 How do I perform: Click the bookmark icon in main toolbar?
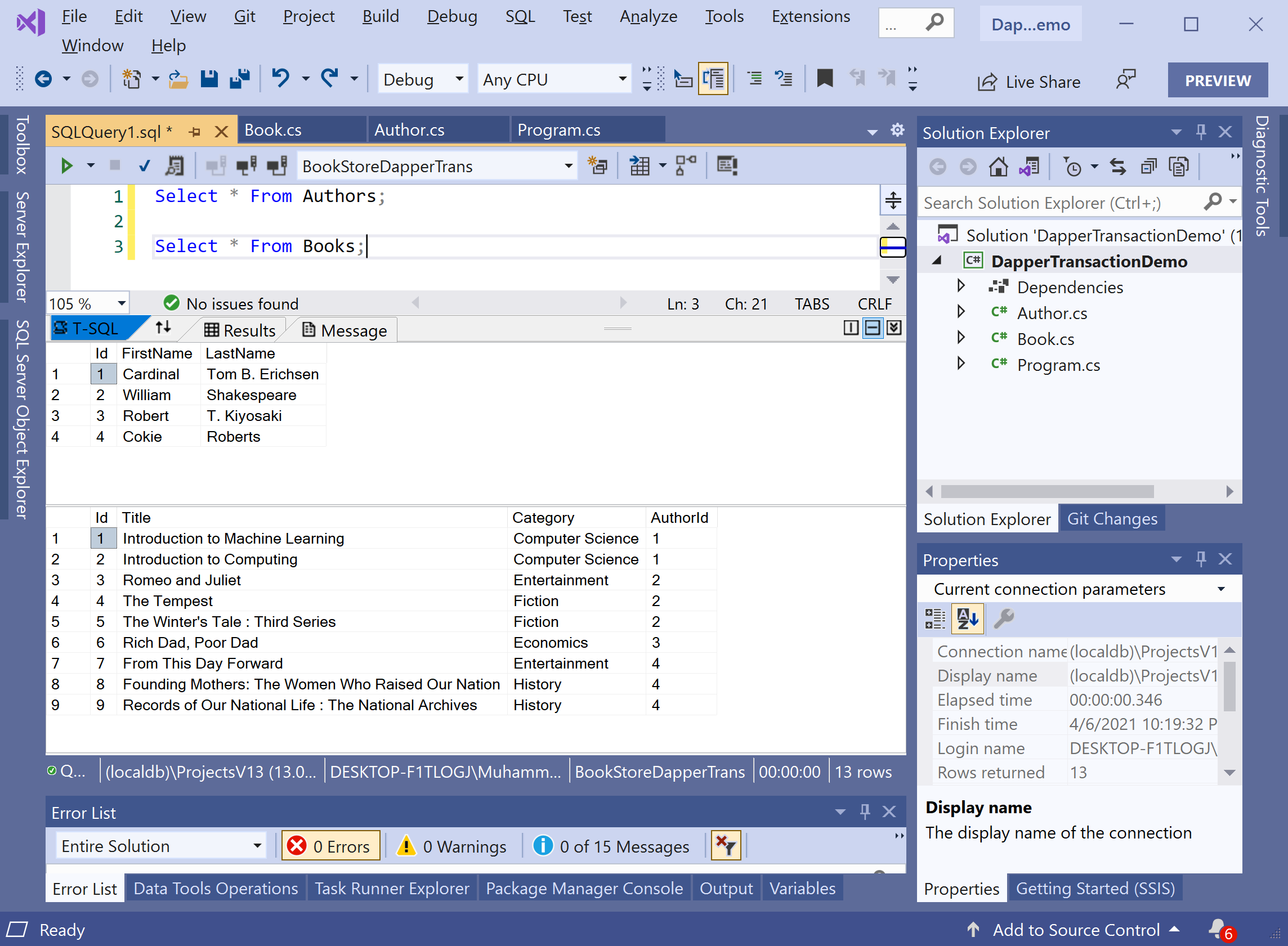click(x=824, y=78)
